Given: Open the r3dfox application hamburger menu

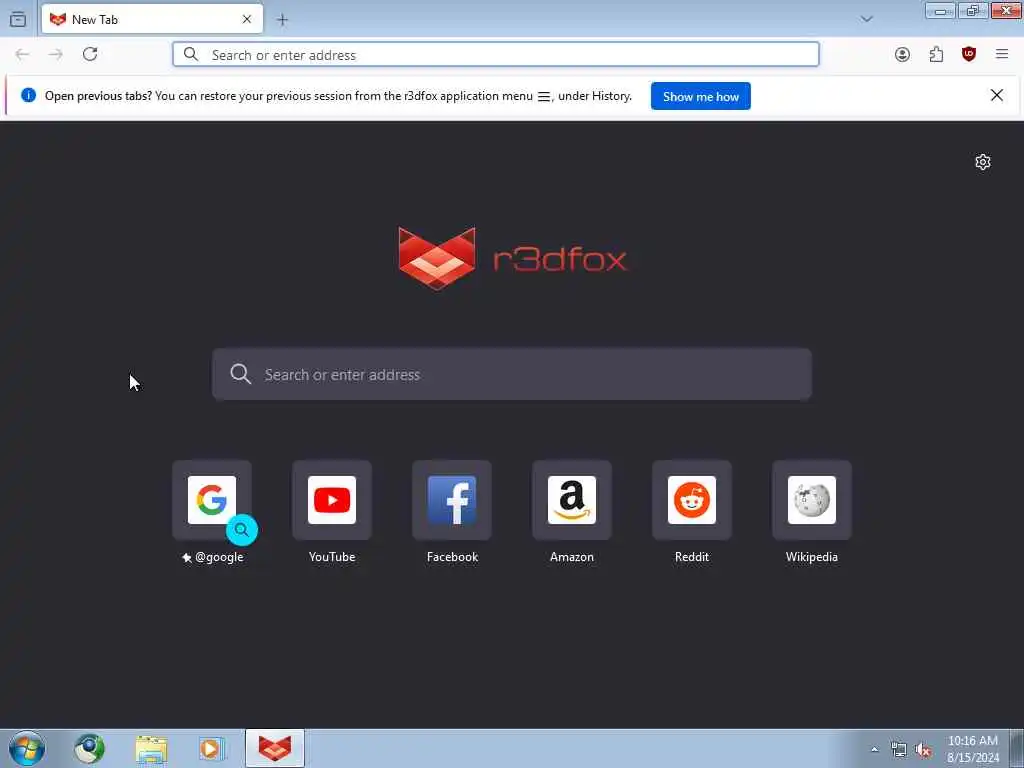Looking at the screenshot, I should tap(1002, 54).
